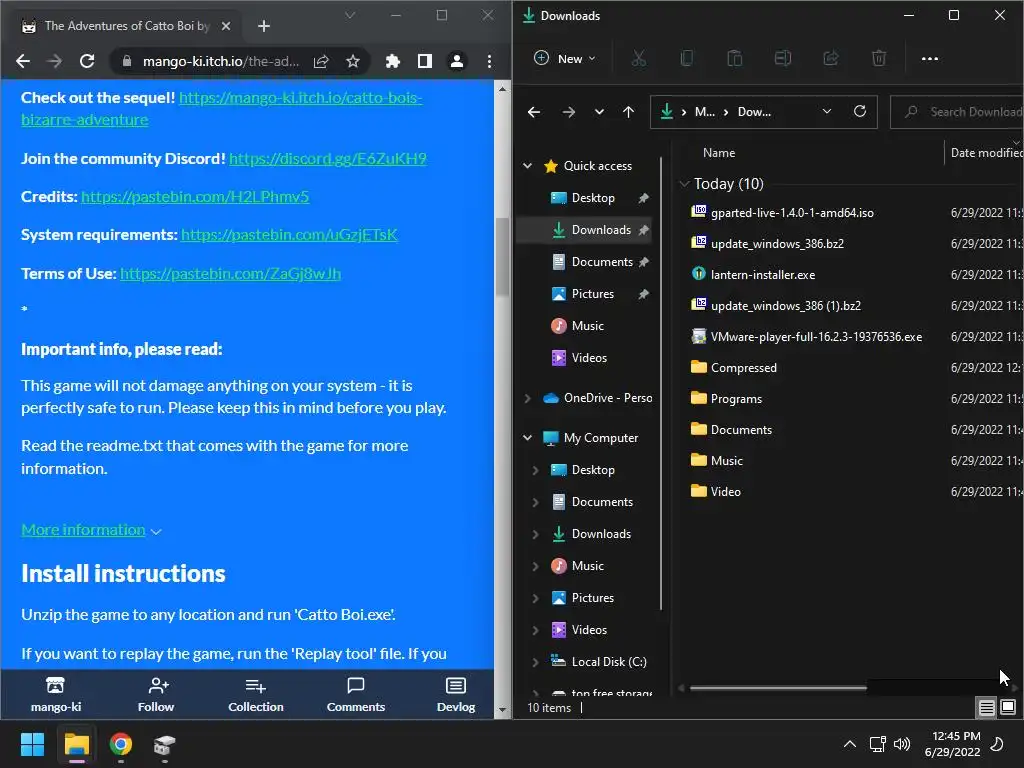The width and height of the screenshot is (1024, 768).
Task: Toggle Chrome side panel icon
Action: 424,61
